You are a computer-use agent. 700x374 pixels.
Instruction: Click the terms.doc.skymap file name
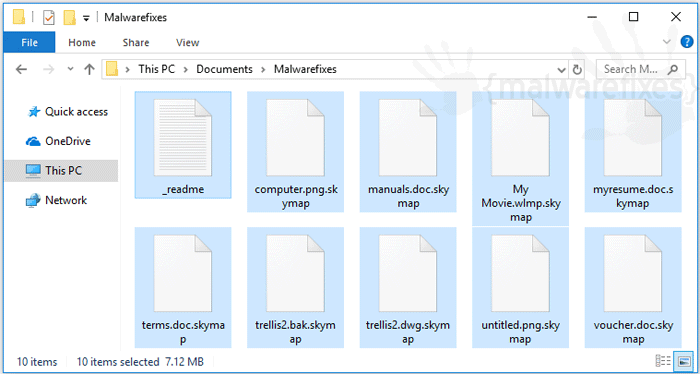[183, 332]
